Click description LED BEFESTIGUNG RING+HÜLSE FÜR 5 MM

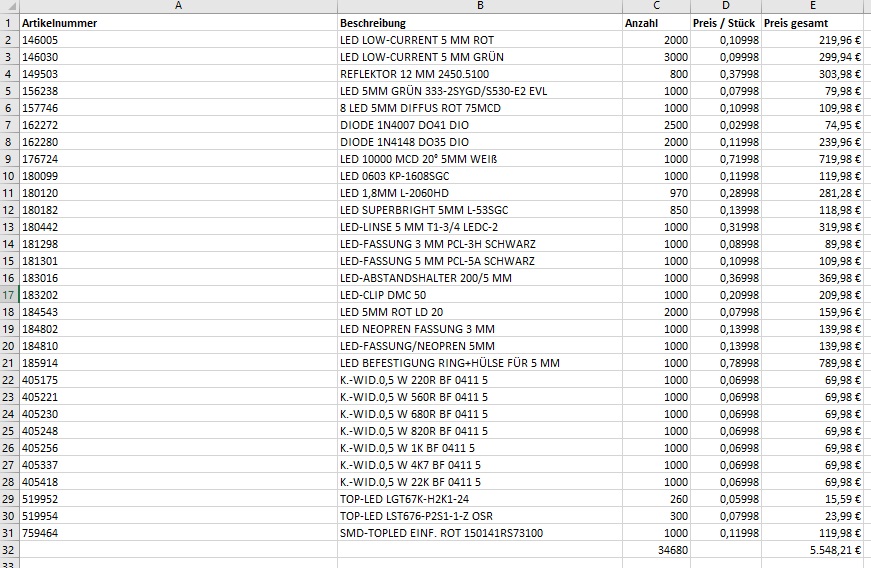(x=480, y=363)
